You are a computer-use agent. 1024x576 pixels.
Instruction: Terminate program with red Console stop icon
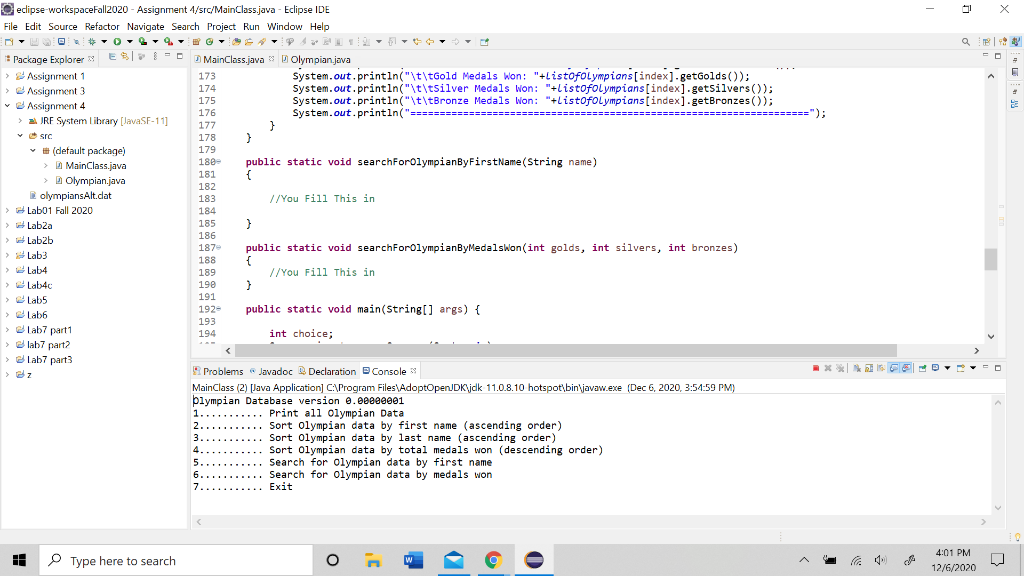(816, 368)
